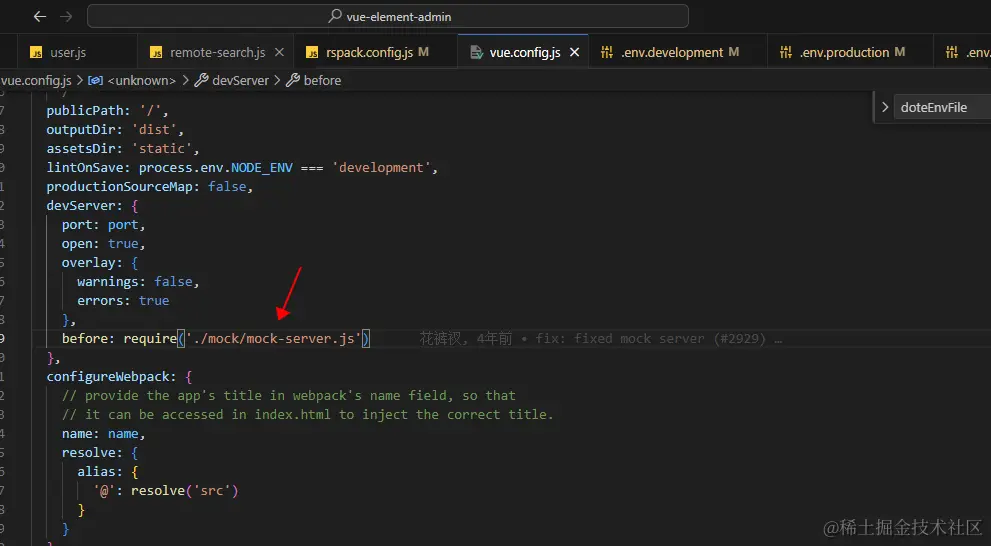Screen dimensions: 991x546
Task: Click the JS icon on remote-search.js tab
Action: (x=156, y=53)
